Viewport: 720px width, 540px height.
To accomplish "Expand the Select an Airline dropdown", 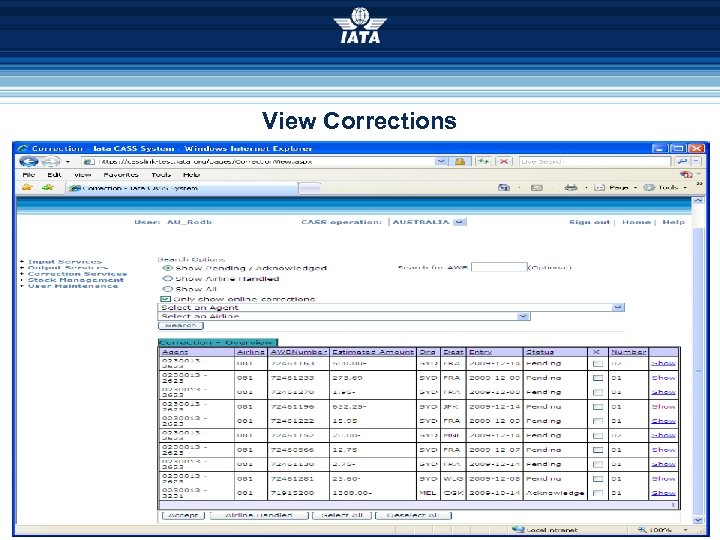I will (x=523, y=316).
